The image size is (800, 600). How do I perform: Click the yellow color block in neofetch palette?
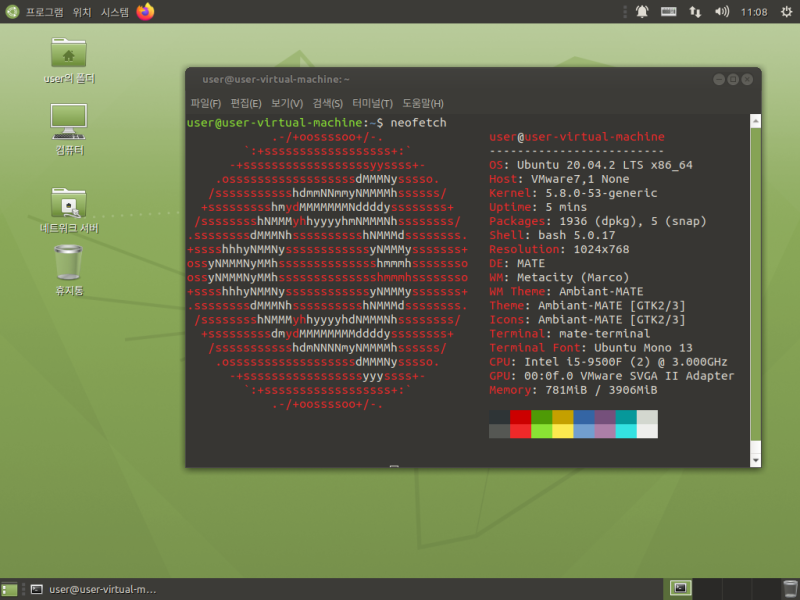point(563,424)
